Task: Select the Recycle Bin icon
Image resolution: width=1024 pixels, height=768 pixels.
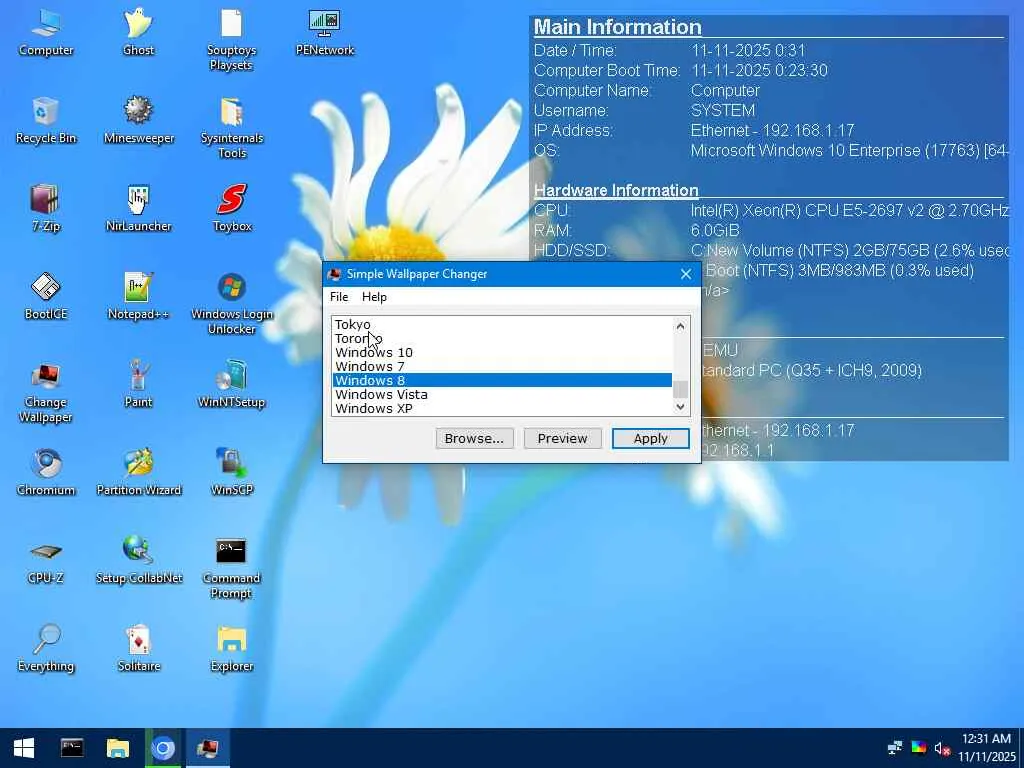Action: point(46,121)
